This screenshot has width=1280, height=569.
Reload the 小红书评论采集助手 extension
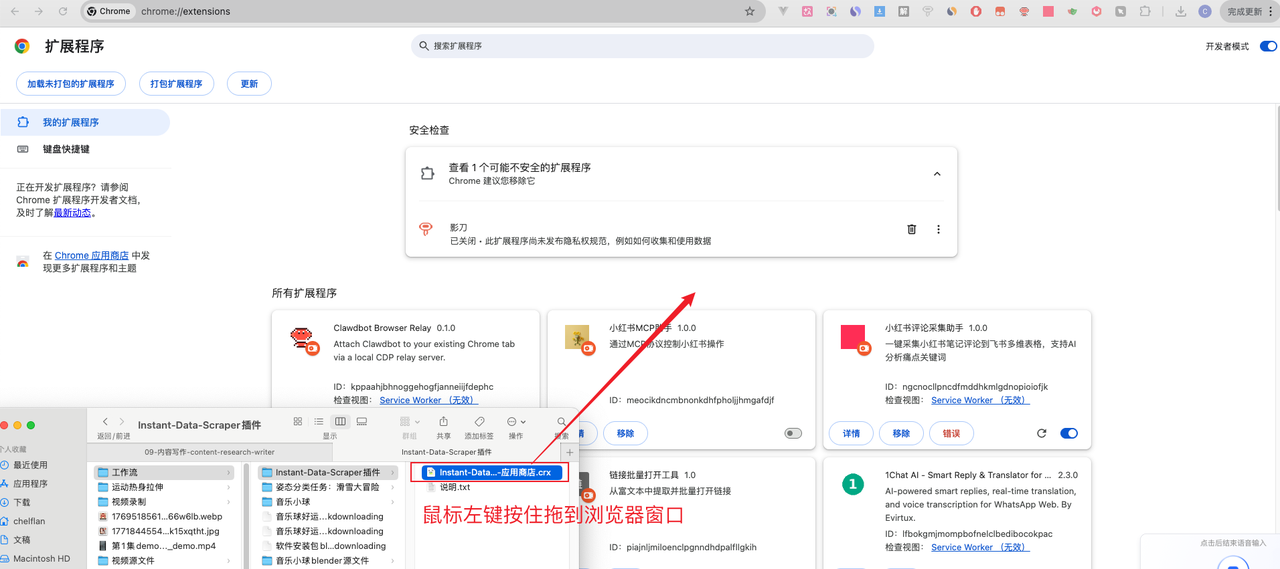[x=1042, y=433]
